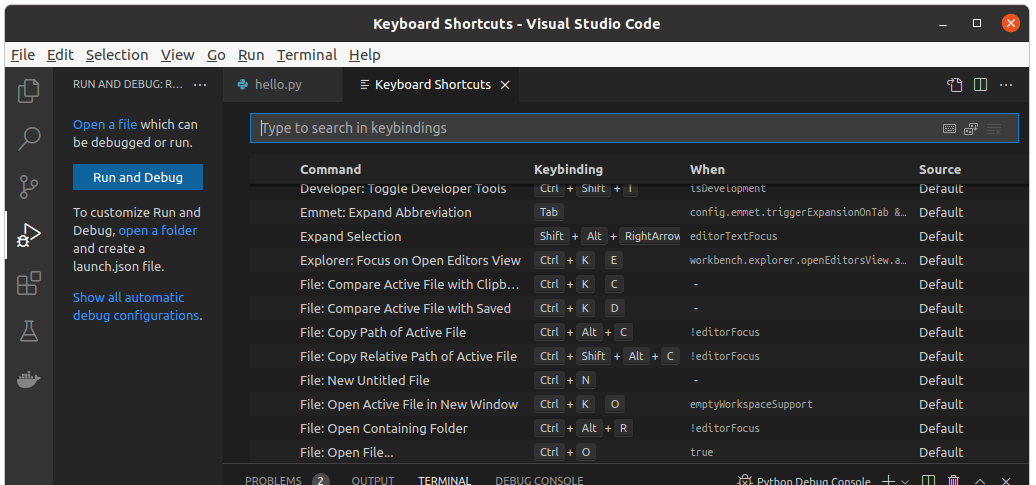This screenshot has width=1036, height=485.
Task: Select File: Open Containing Folder row
Action: (x=634, y=428)
